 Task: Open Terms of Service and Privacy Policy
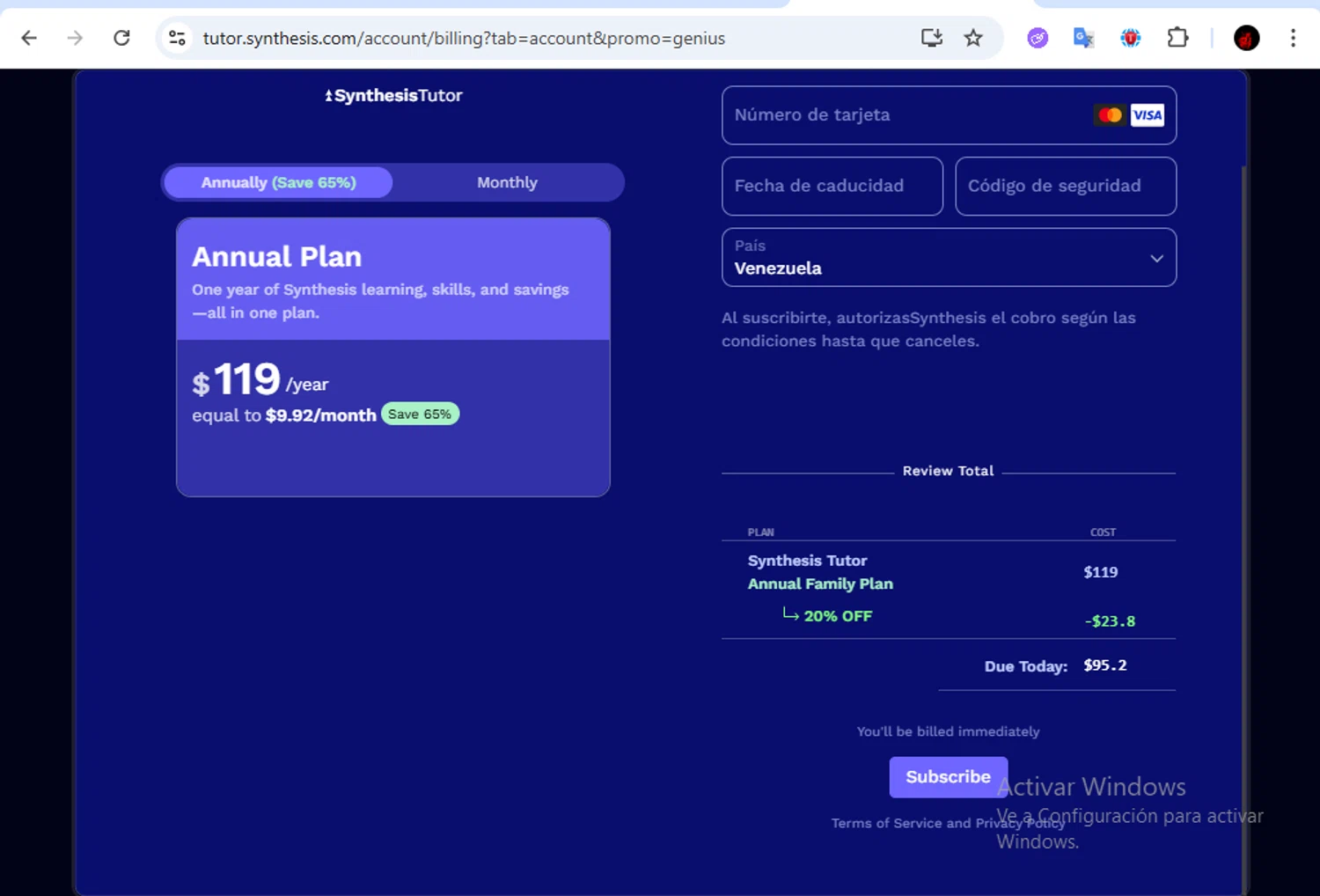point(948,823)
